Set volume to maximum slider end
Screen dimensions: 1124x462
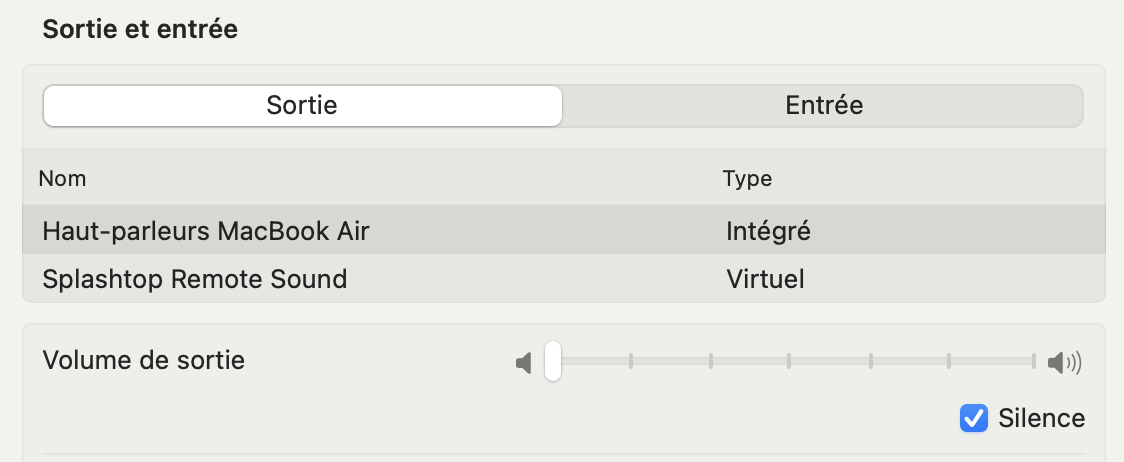point(1034,361)
